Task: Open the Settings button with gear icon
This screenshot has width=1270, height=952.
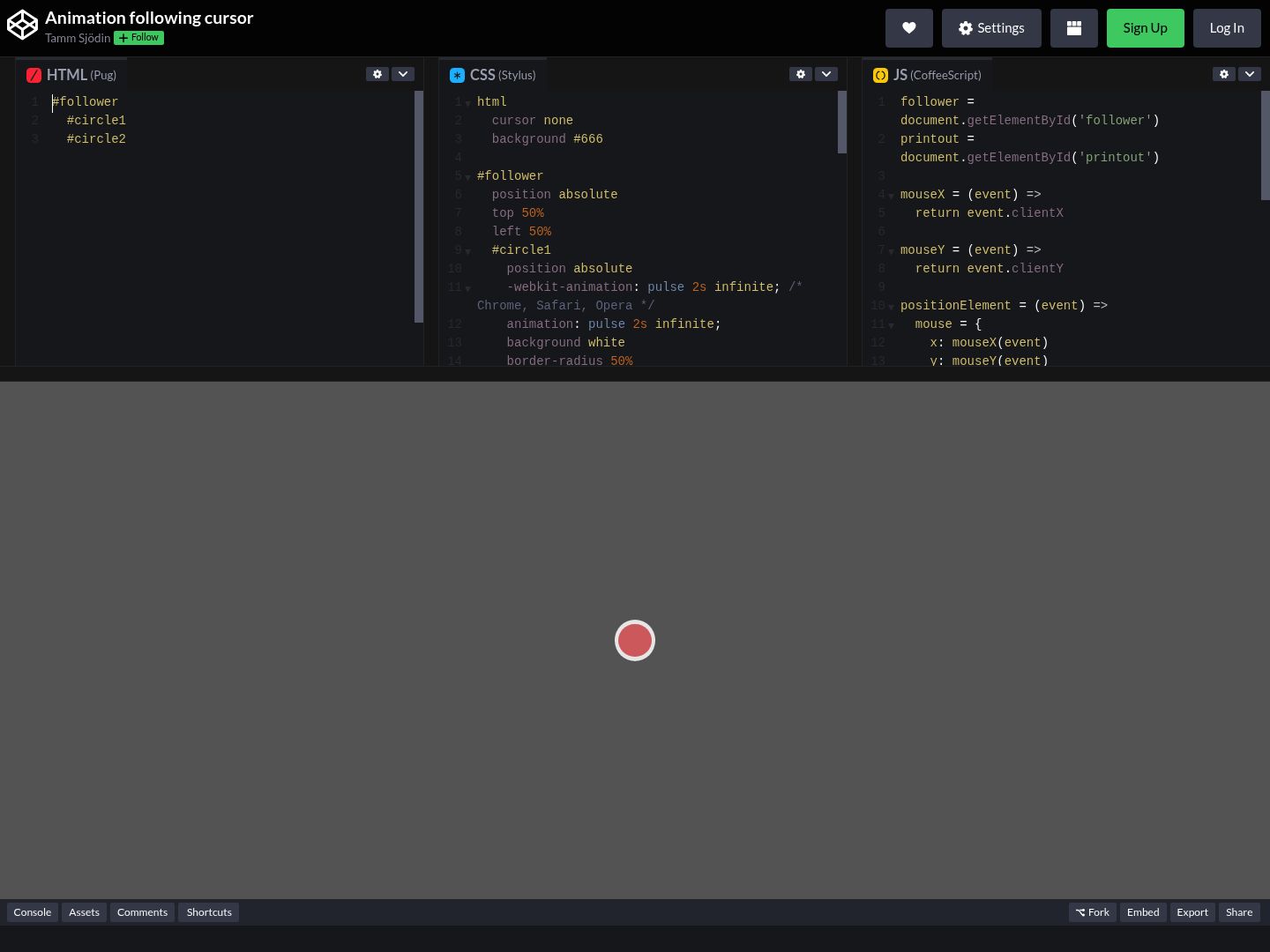Action: tap(991, 28)
